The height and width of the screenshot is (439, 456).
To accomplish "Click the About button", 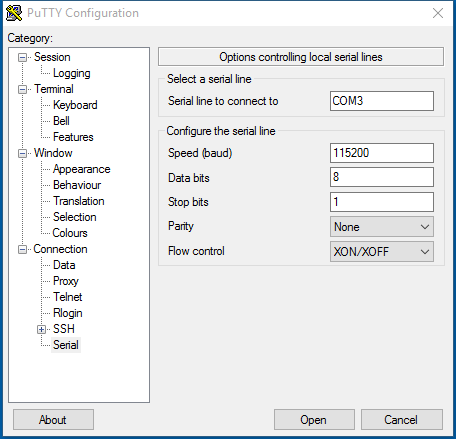I will [x=53, y=420].
